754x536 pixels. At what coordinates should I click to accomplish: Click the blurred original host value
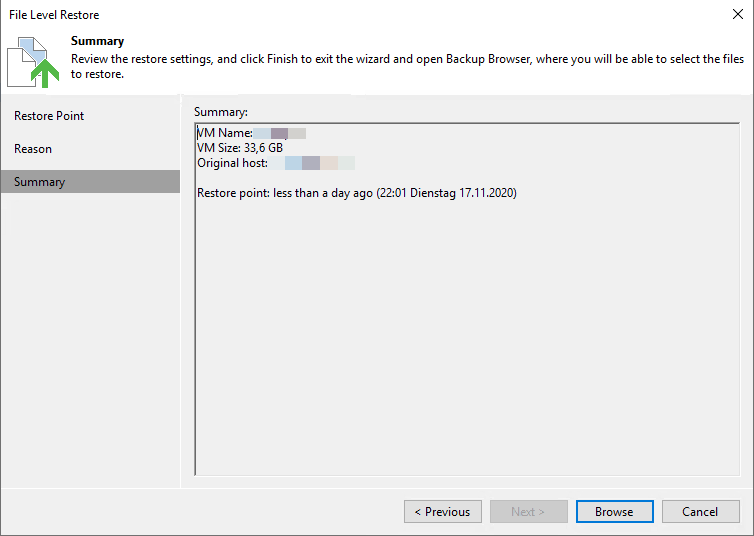click(x=312, y=163)
